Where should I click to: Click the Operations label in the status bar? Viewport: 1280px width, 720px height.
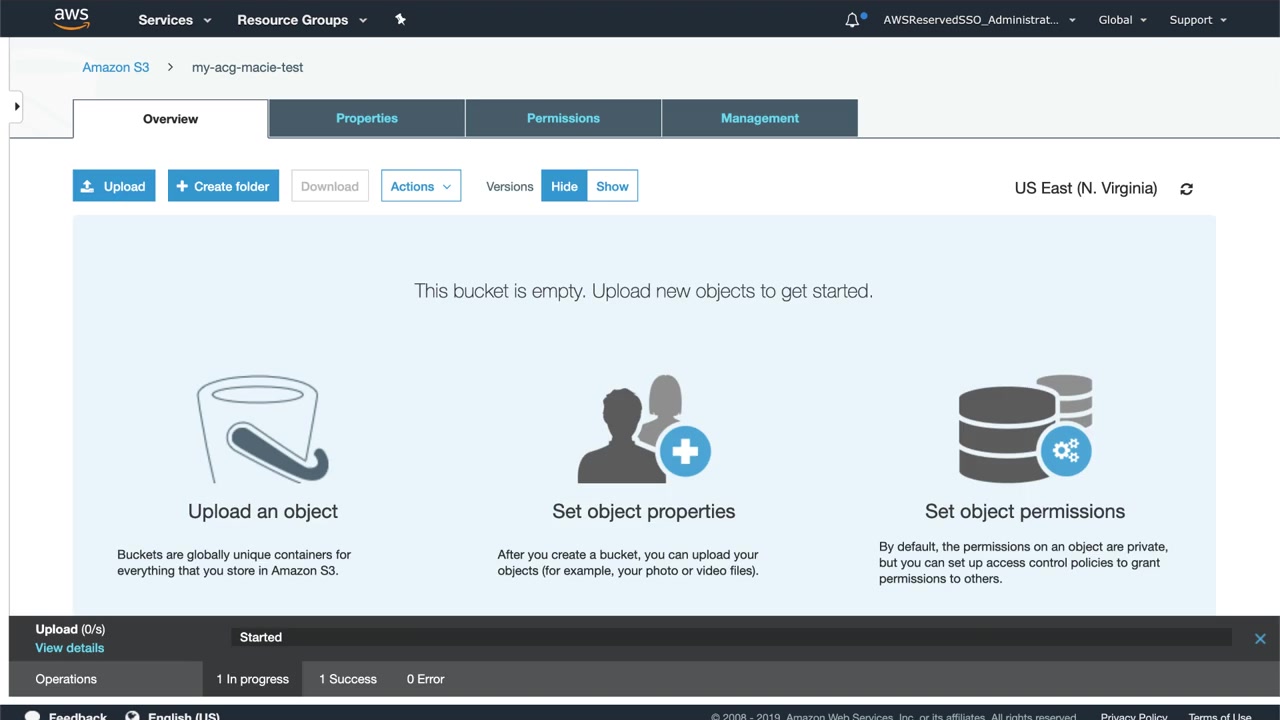click(x=66, y=679)
